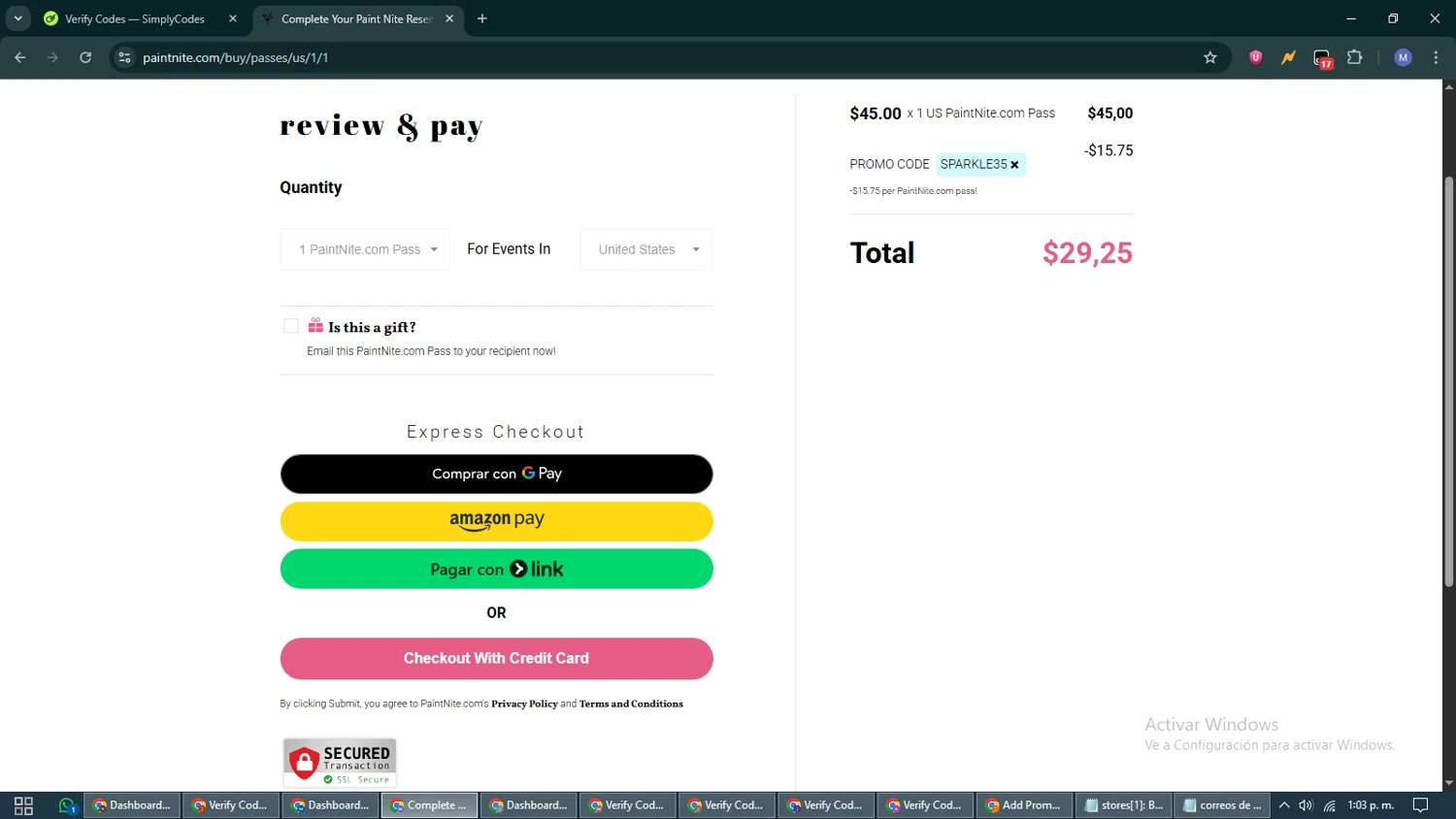Click the 'For Events In' label
The height and width of the screenshot is (819, 1456).
(x=509, y=249)
